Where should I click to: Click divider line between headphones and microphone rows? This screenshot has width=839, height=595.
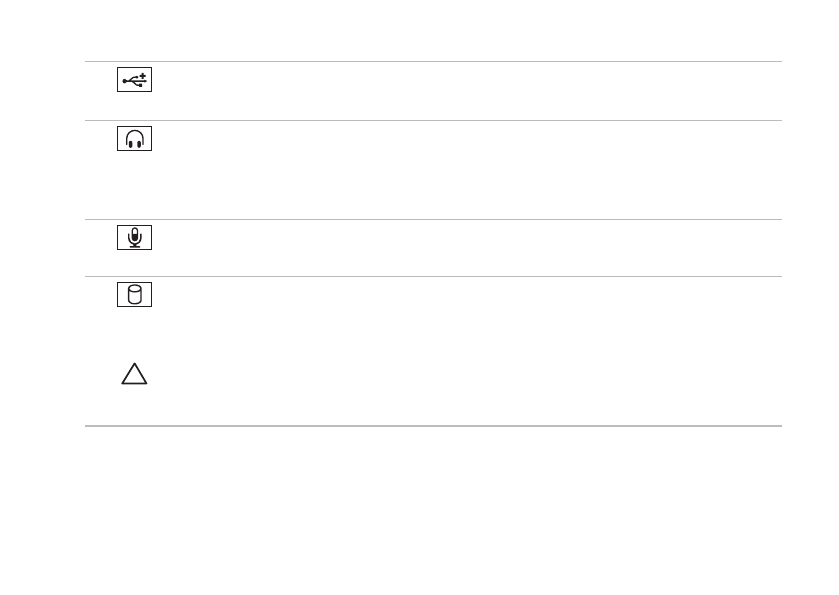click(433, 219)
